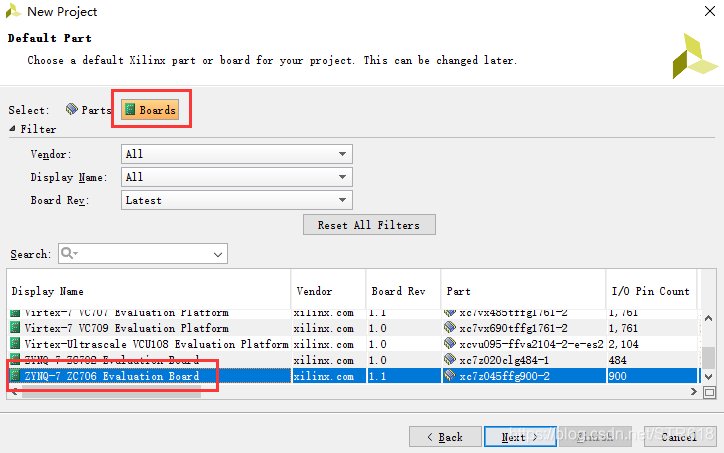Click chip icon beside xc7z020clg484-1
This screenshot has height=453, width=724.
[450, 359]
